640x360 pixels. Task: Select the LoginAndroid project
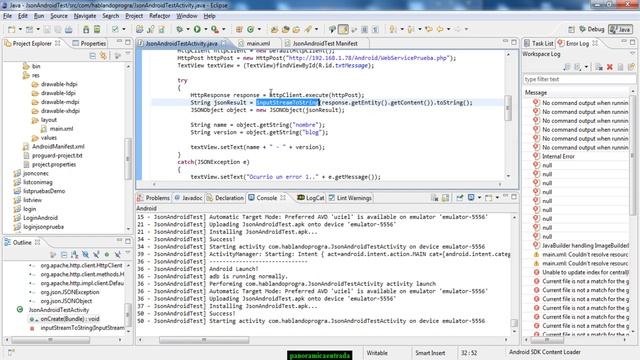click(40, 218)
